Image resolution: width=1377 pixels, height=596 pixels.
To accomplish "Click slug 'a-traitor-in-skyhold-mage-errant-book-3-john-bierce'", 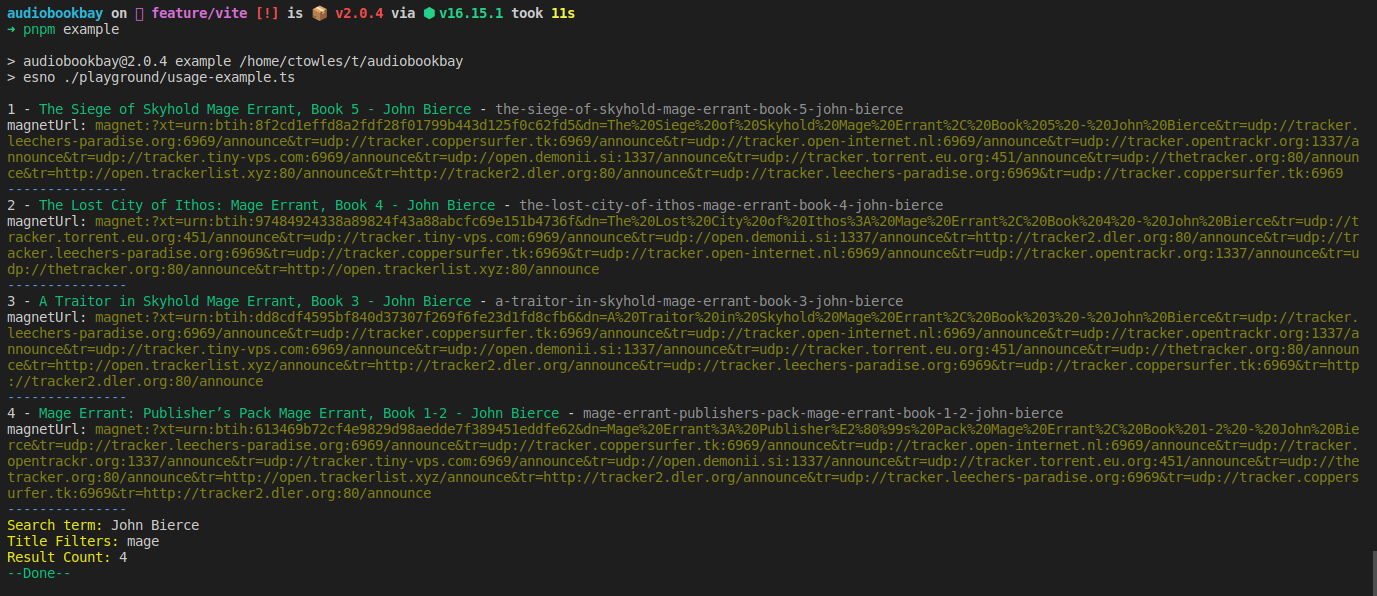I will point(699,301).
